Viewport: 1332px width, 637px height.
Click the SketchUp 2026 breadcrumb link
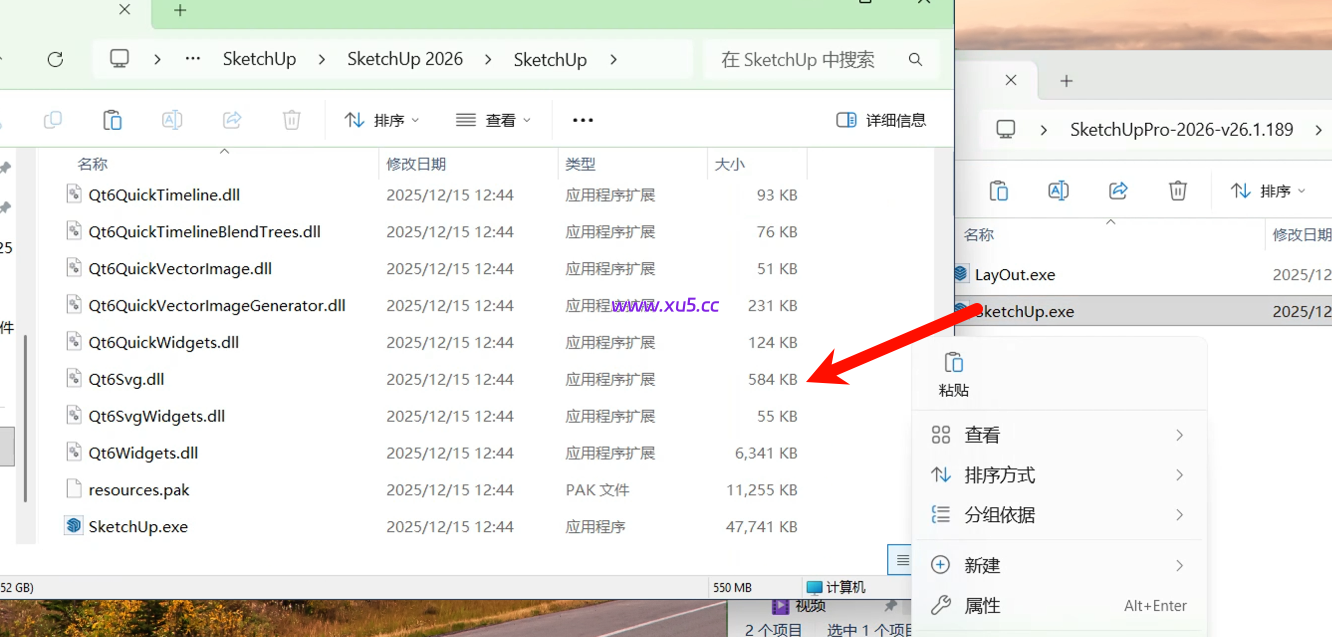[404, 59]
